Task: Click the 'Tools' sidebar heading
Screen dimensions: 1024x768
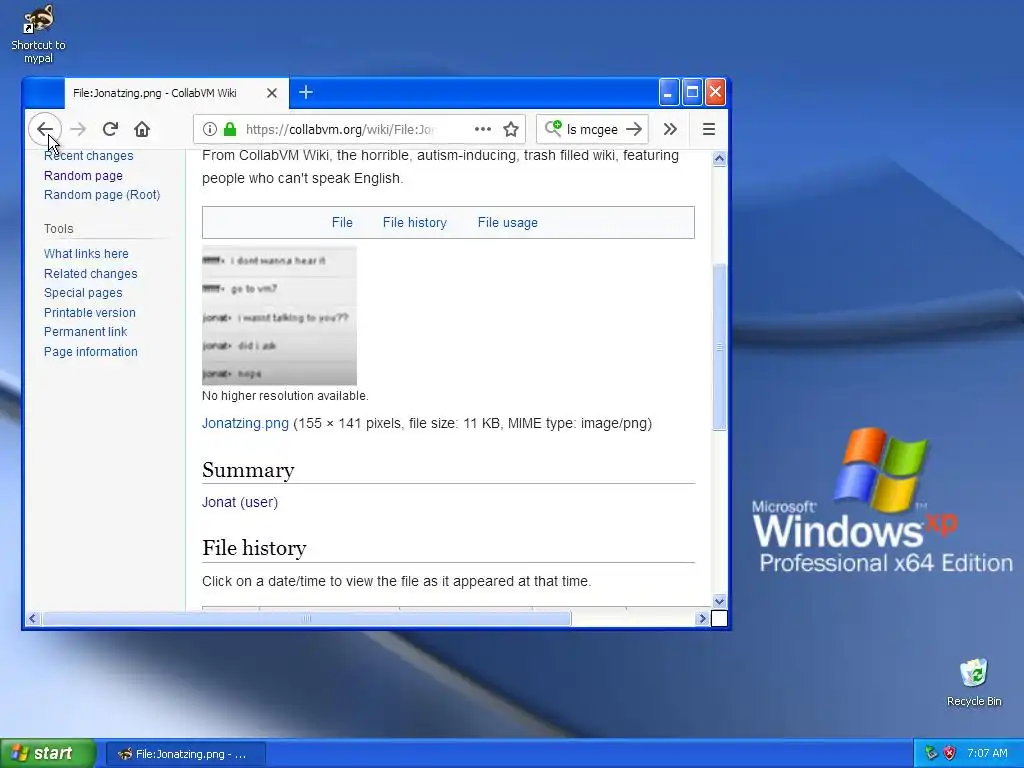Action: 59,229
